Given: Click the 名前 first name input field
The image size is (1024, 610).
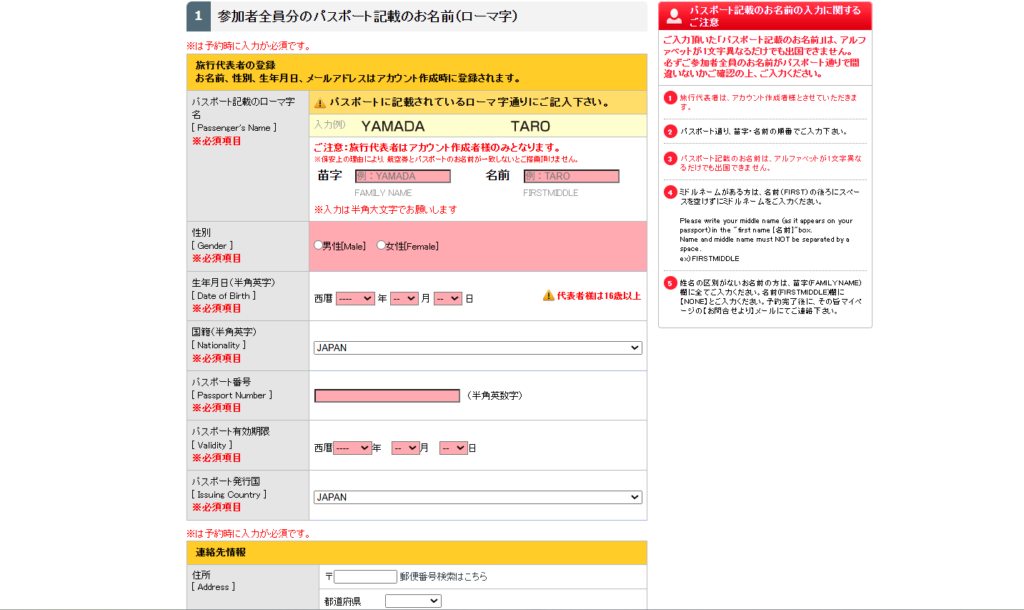Looking at the screenshot, I should pos(571,176).
